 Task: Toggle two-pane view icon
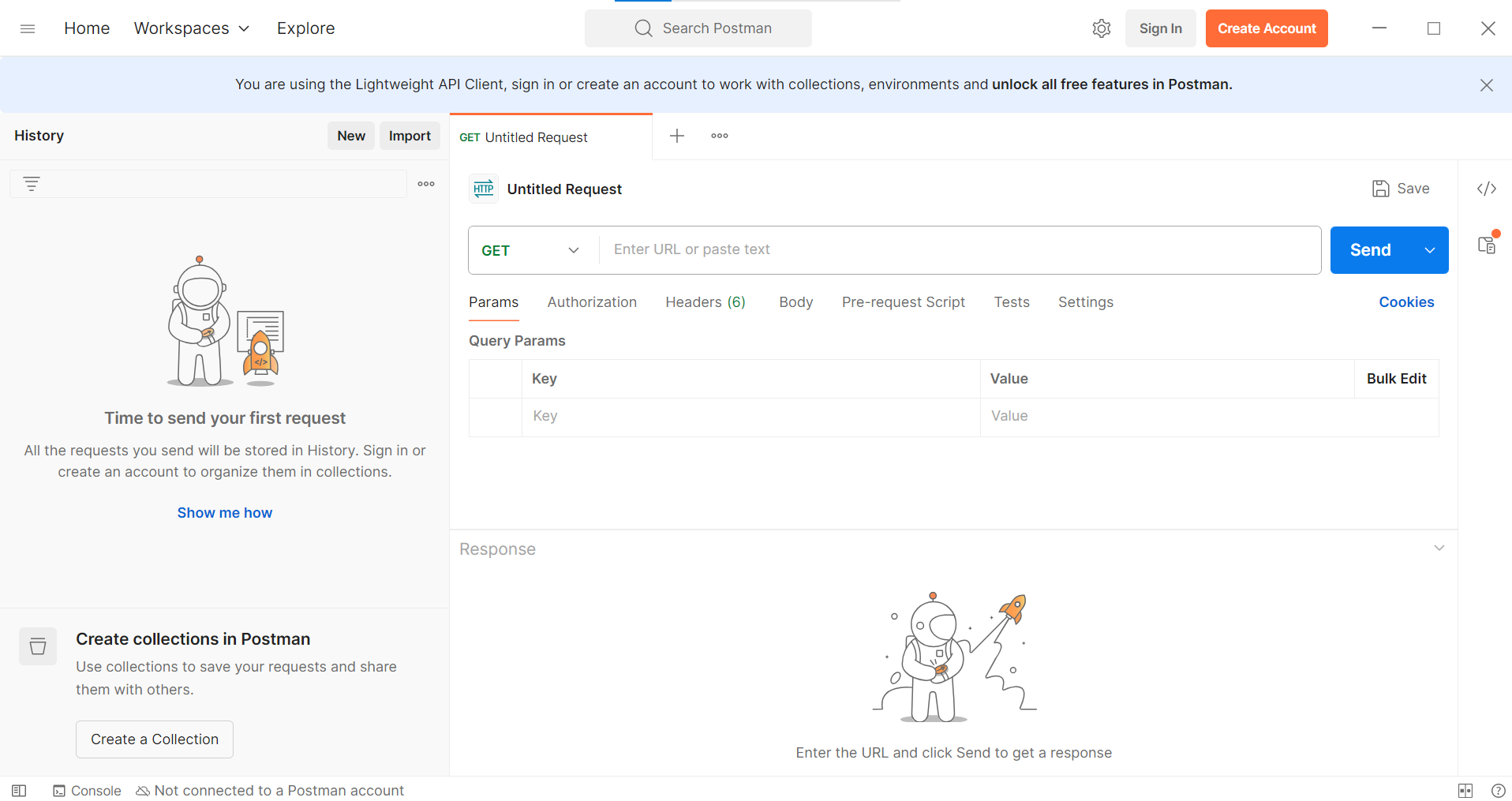(x=1465, y=791)
